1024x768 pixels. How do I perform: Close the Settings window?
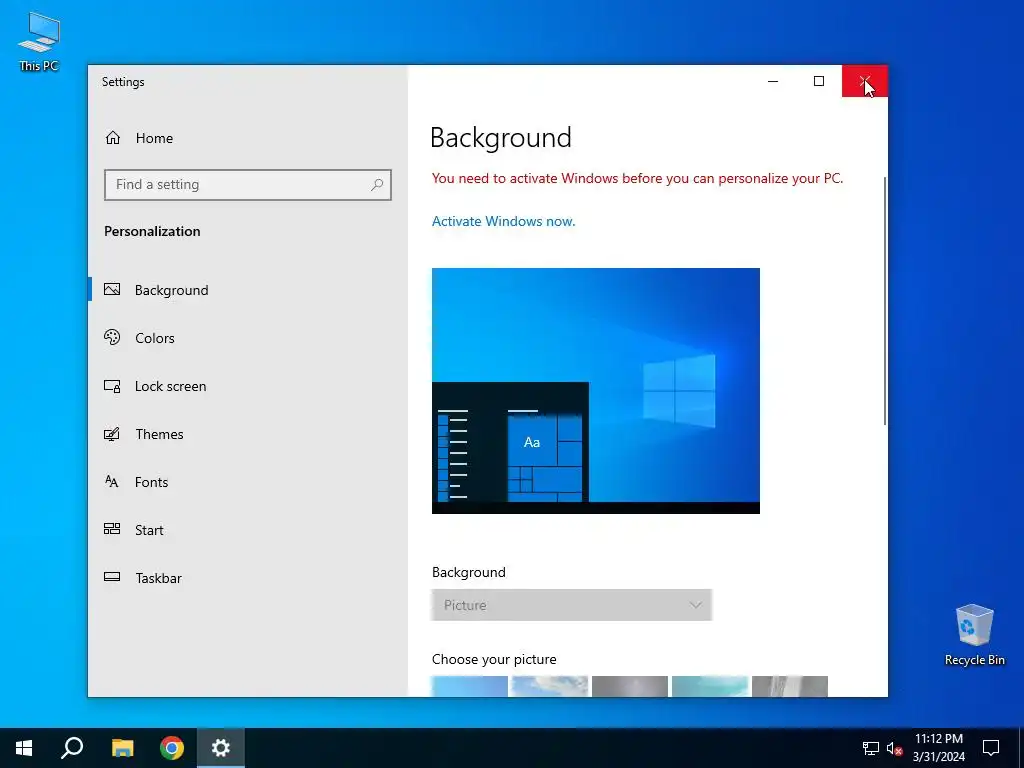[x=865, y=81]
